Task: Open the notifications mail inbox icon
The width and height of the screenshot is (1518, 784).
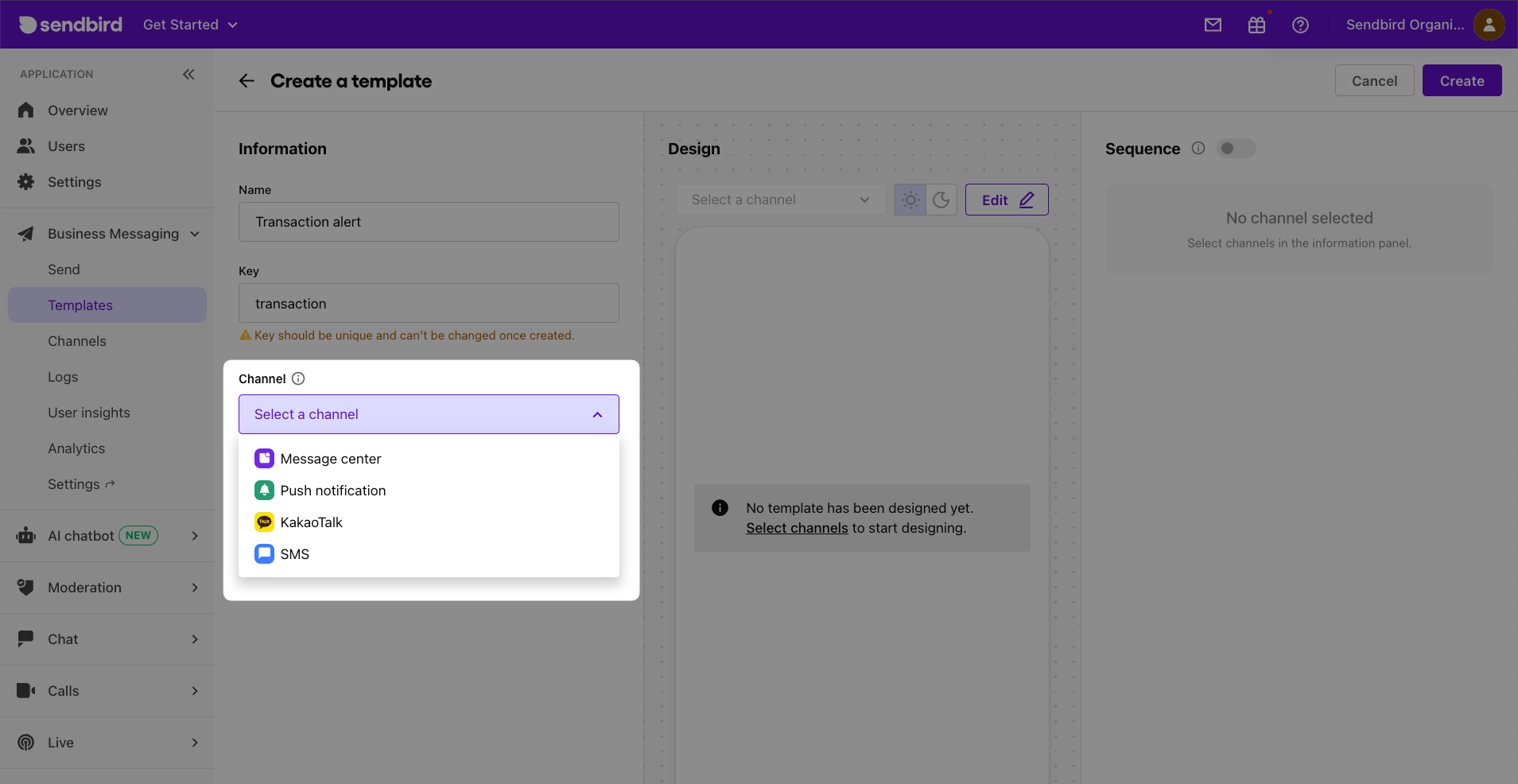Action: click(x=1212, y=25)
